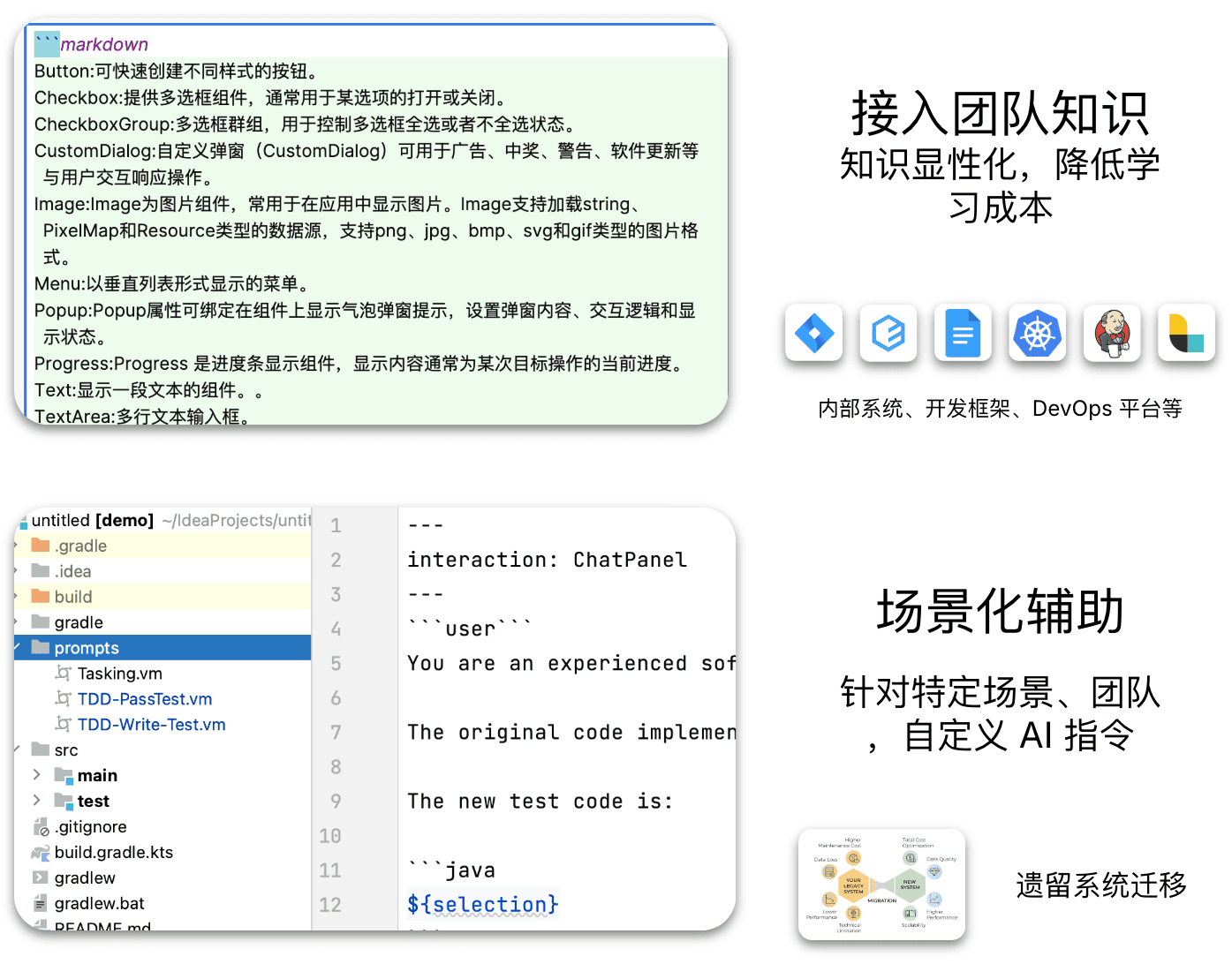Screen dimensions: 1232x964
Task: Click the TDD-PassTest.vm file icon
Action: tap(63, 698)
